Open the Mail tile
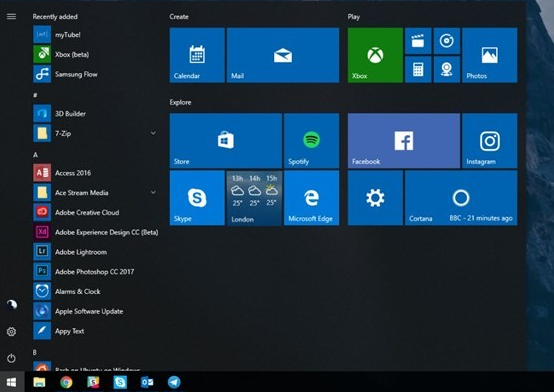The image size is (554, 392). click(x=283, y=55)
